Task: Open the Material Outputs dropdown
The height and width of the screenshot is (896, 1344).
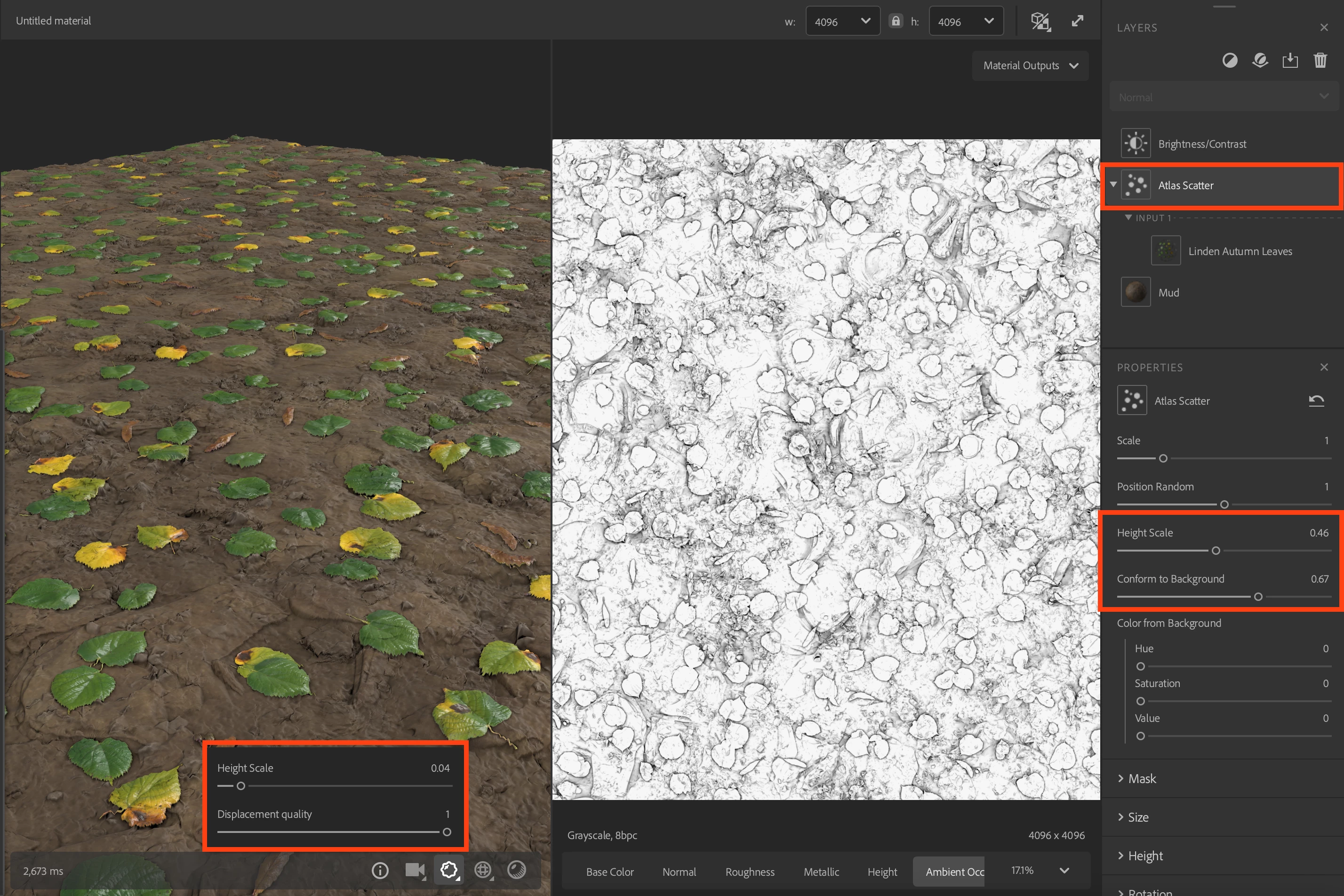Action: (x=1030, y=66)
